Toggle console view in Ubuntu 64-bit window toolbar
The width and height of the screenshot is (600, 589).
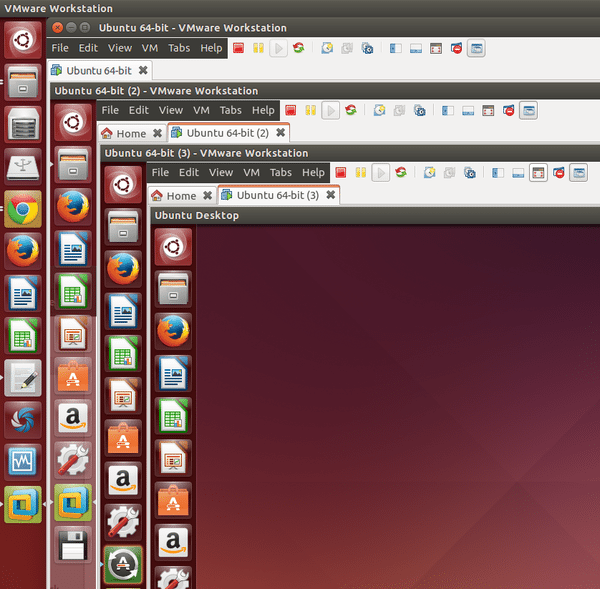[476, 48]
